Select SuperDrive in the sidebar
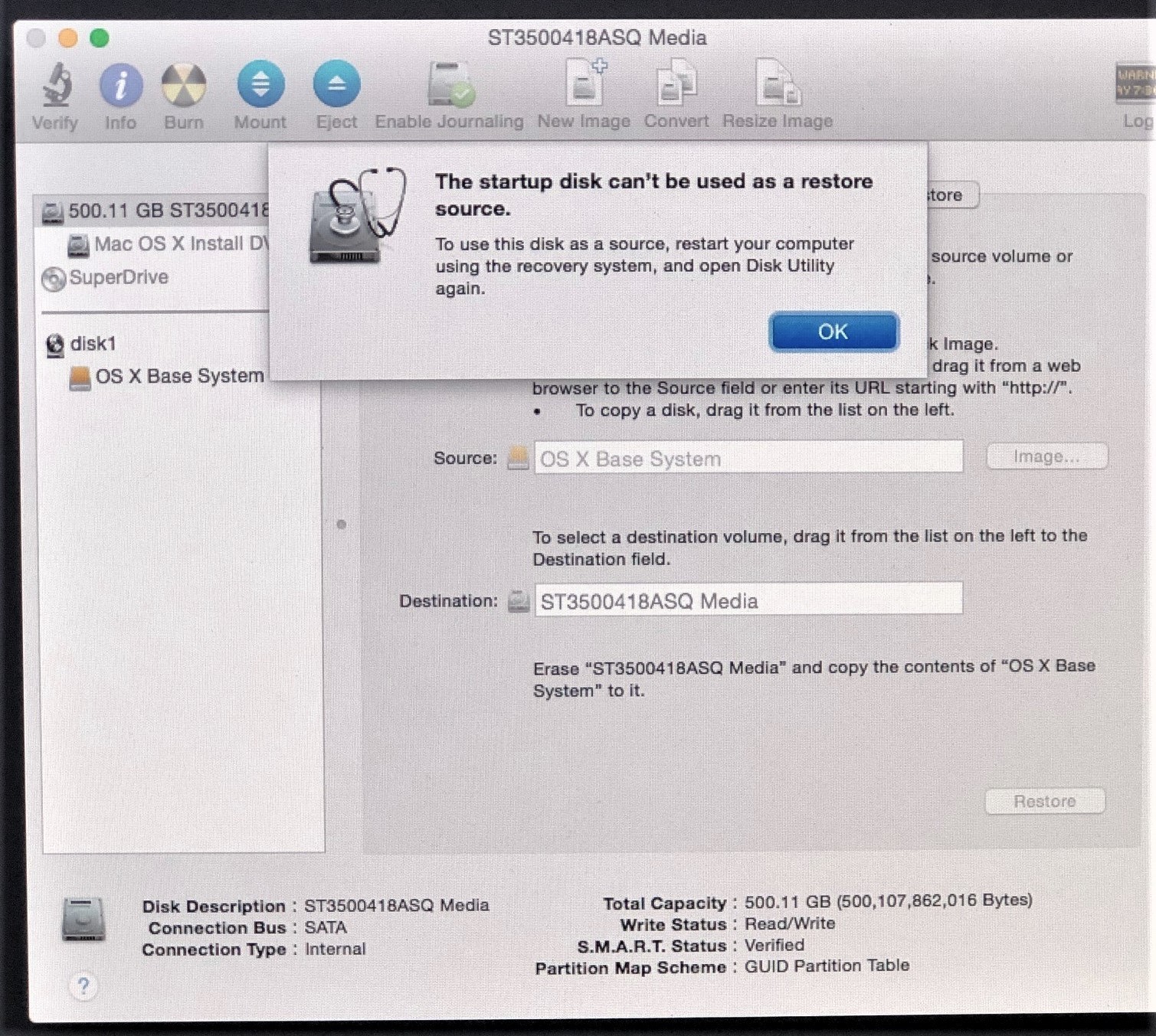Viewport: 1156px width, 1036px height. point(106,278)
